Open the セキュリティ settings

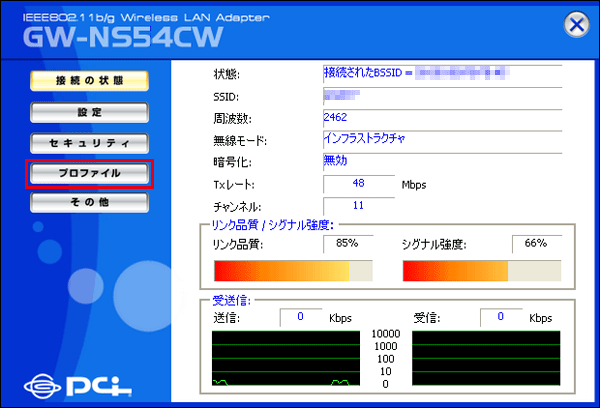point(89,143)
